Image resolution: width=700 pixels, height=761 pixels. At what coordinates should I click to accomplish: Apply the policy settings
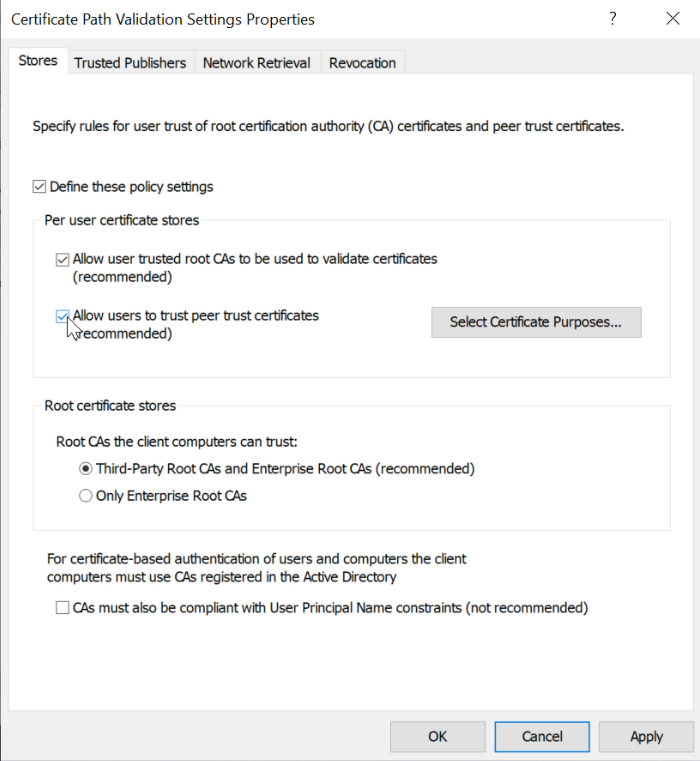click(x=646, y=736)
